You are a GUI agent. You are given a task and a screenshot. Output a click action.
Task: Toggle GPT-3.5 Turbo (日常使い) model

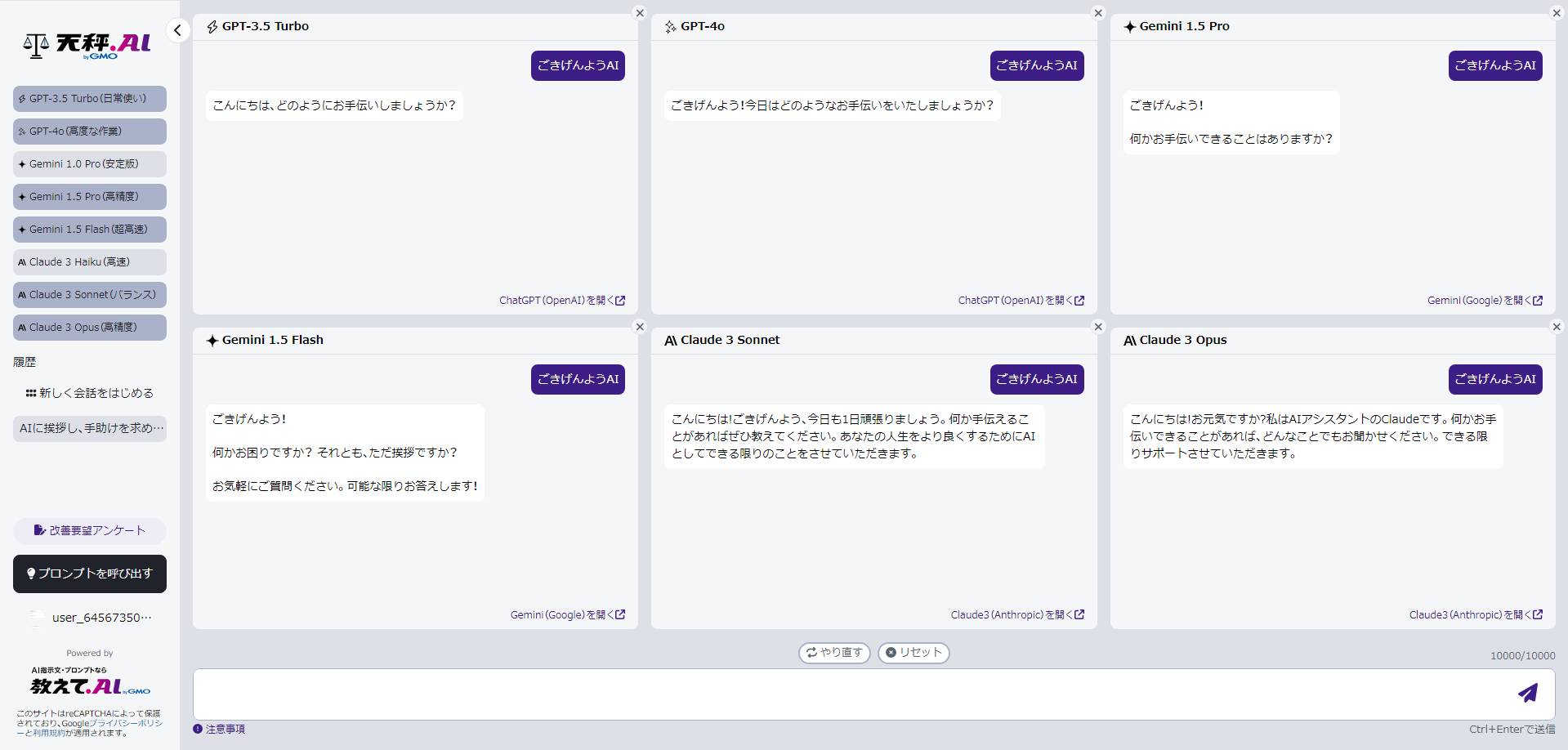tap(90, 99)
